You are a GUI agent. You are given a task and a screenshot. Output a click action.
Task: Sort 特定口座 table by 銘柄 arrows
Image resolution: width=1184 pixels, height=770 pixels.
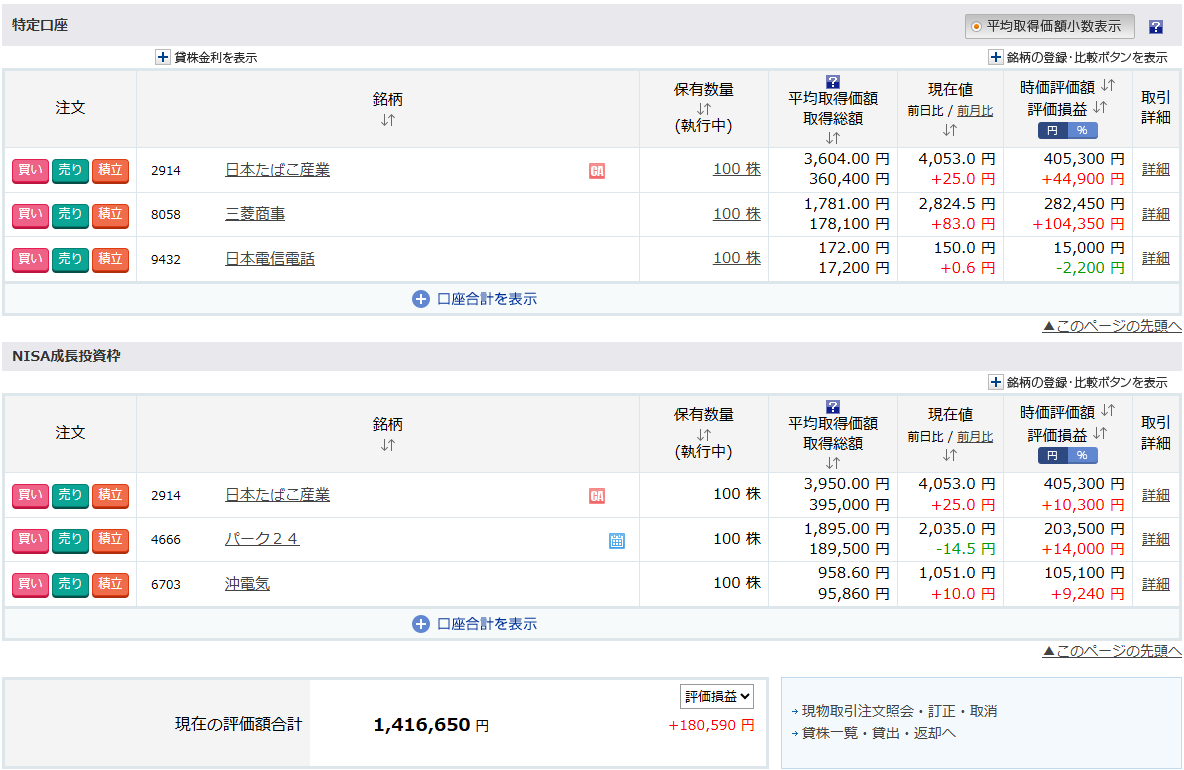pos(387,120)
